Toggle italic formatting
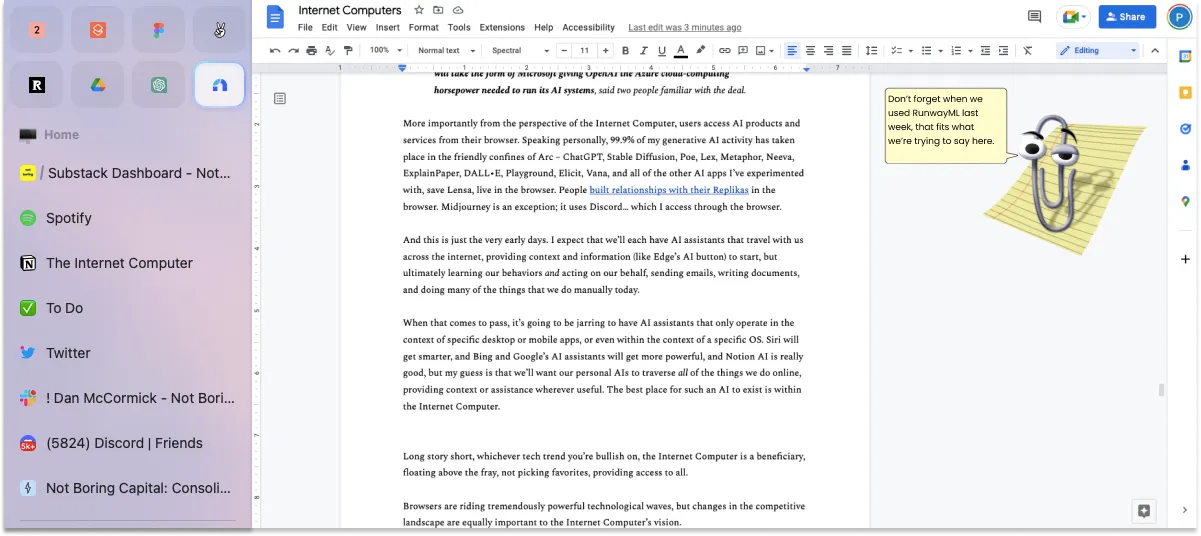The image size is (1201, 536). click(x=643, y=50)
